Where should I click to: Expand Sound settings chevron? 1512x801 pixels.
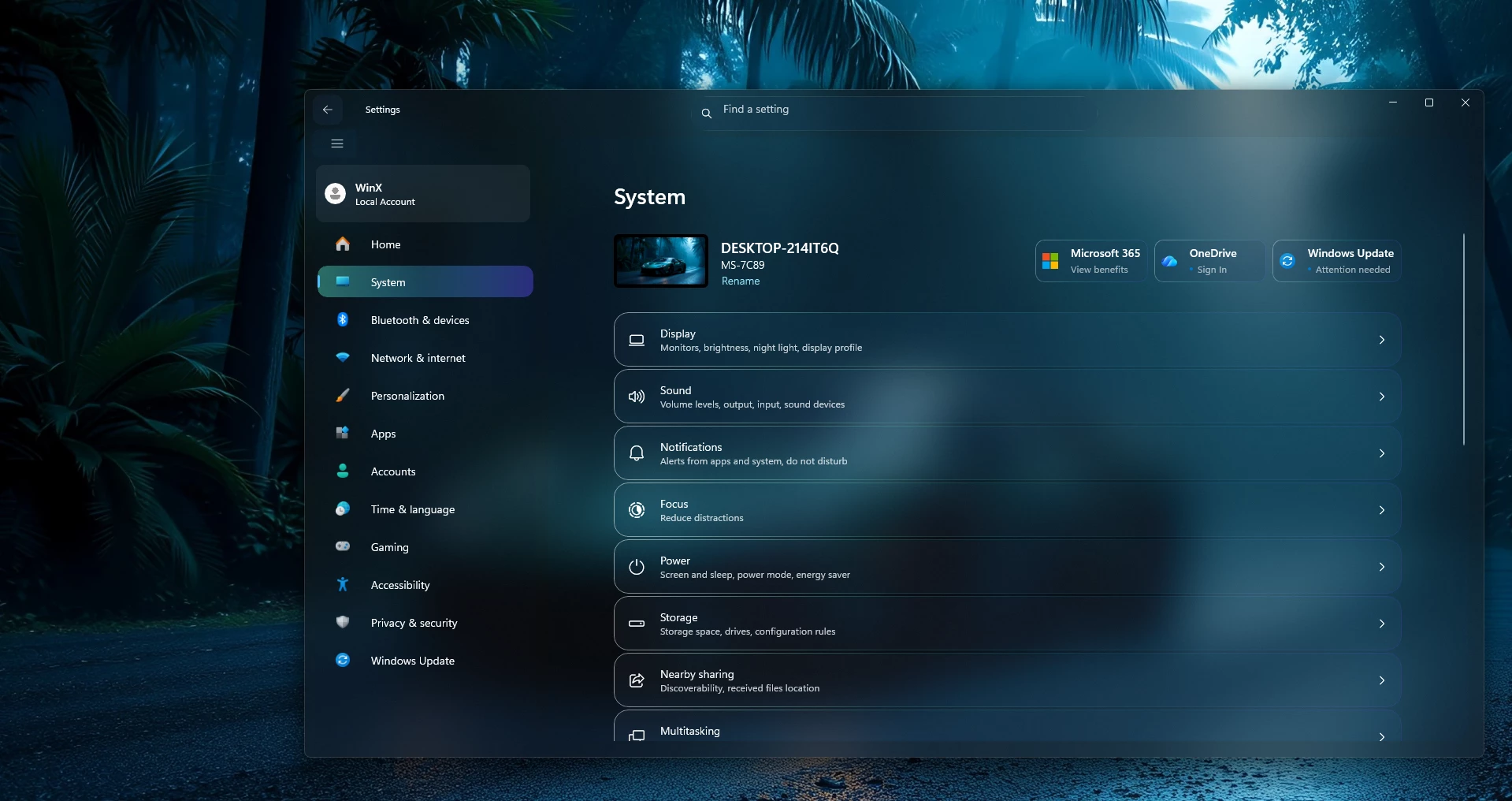[1382, 397]
